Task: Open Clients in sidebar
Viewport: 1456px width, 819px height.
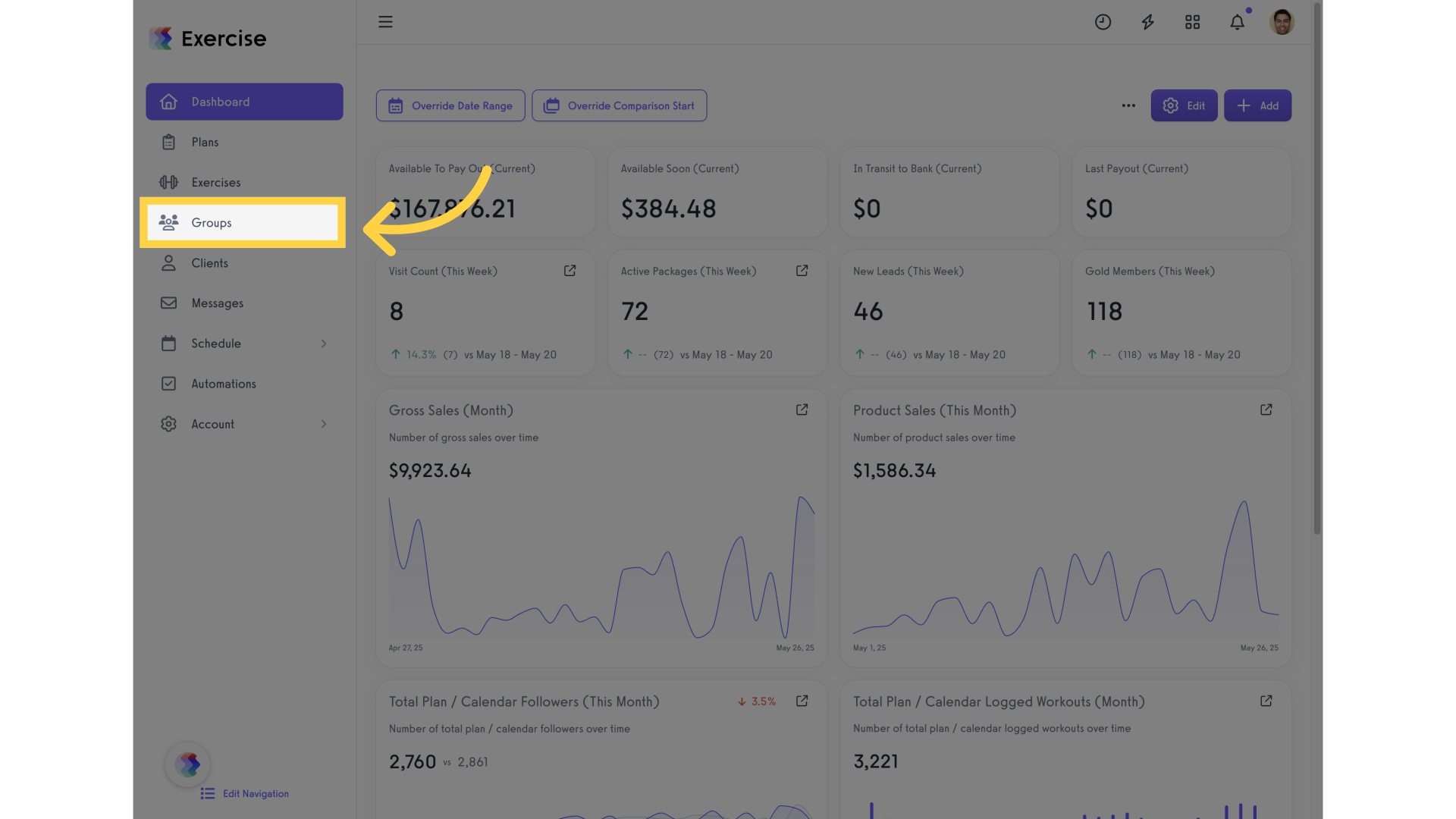Action: 244,262
